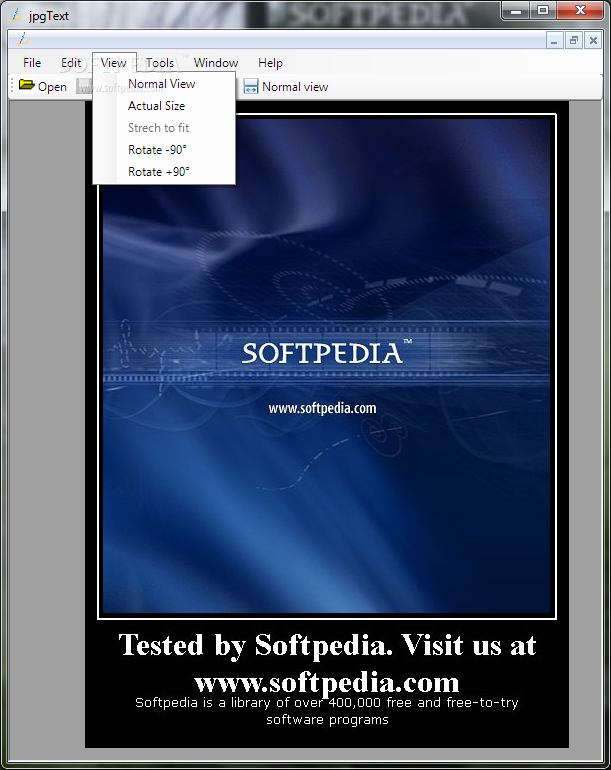Open the Help menu
The height and width of the screenshot is (770, 611).
coord(270,63)
